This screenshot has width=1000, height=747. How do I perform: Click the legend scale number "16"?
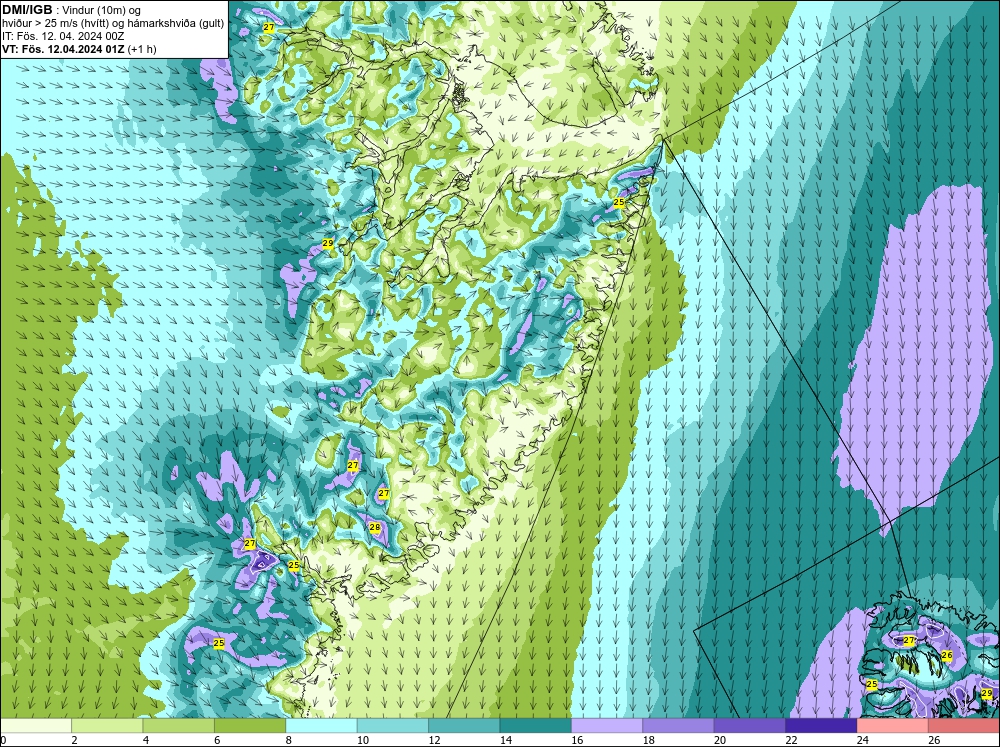click(577, 740)
